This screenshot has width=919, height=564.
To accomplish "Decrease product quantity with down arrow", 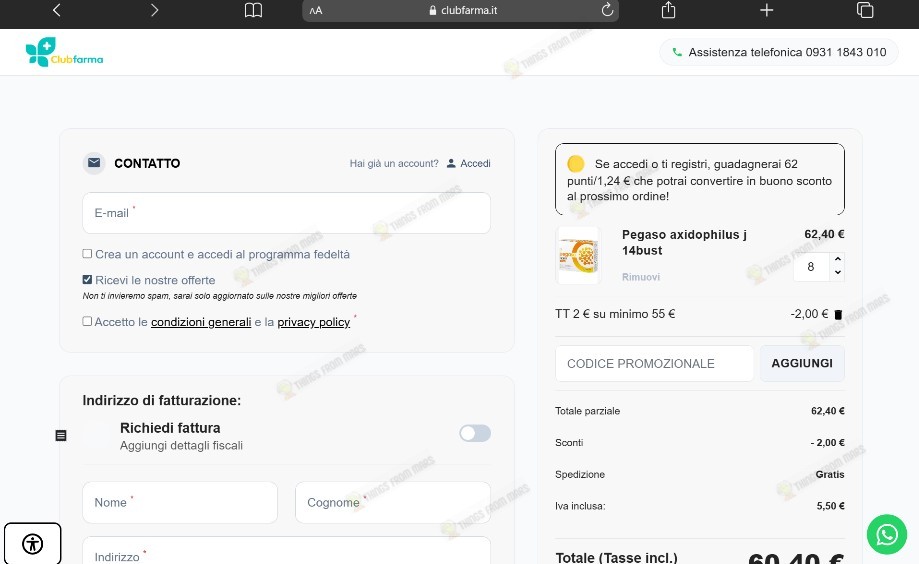I will tap(838, 272).
